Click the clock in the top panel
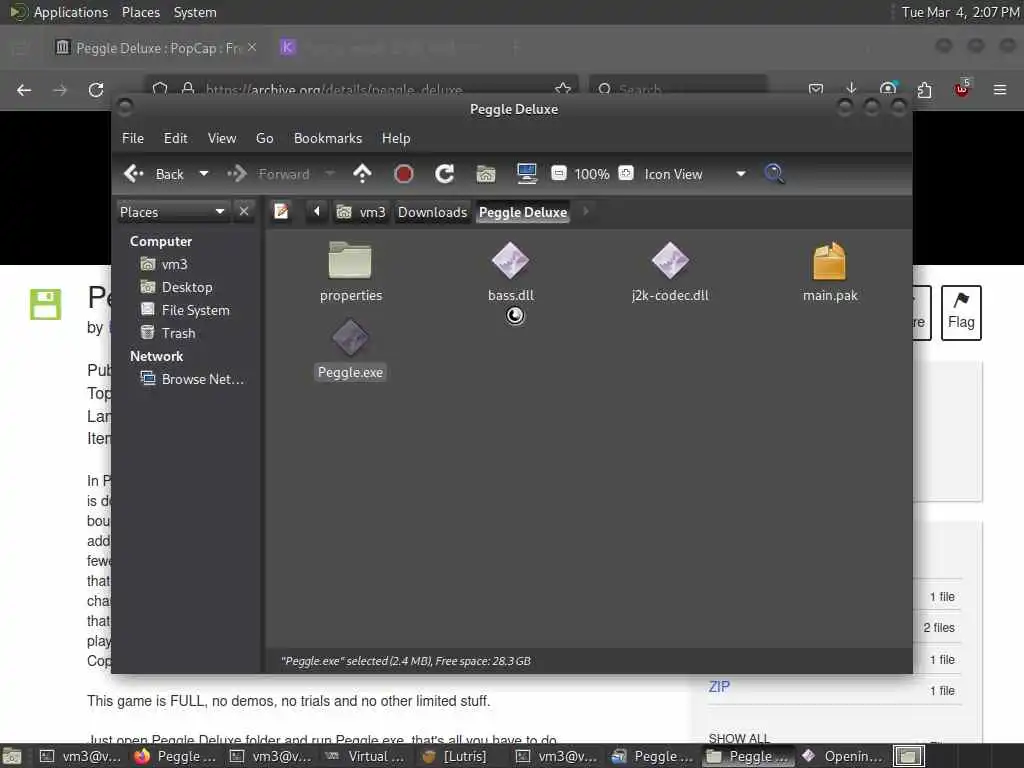 [960, 12]
